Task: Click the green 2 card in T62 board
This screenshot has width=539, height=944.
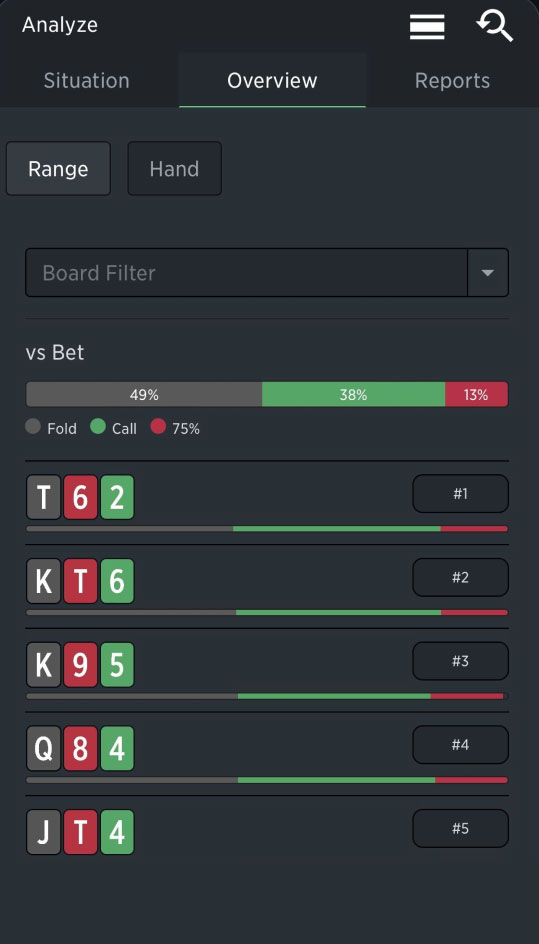Action: 117,497
